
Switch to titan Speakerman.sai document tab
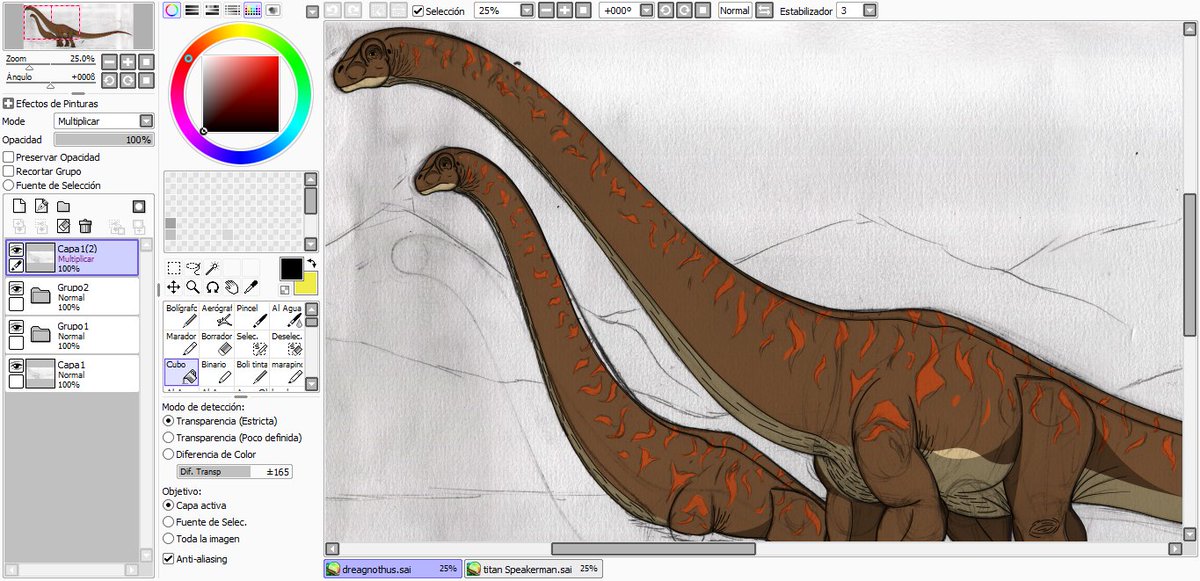point(533,569)
